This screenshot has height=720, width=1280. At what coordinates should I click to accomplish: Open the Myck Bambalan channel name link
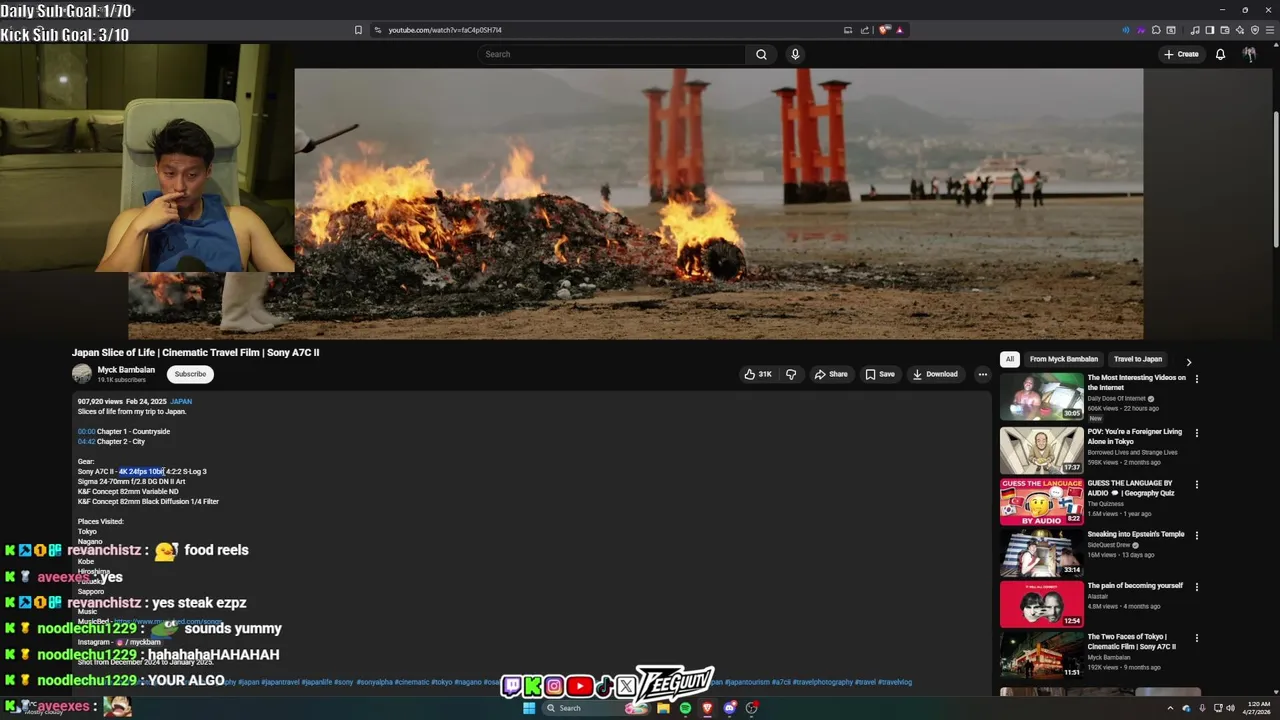[x=126, y=370]
